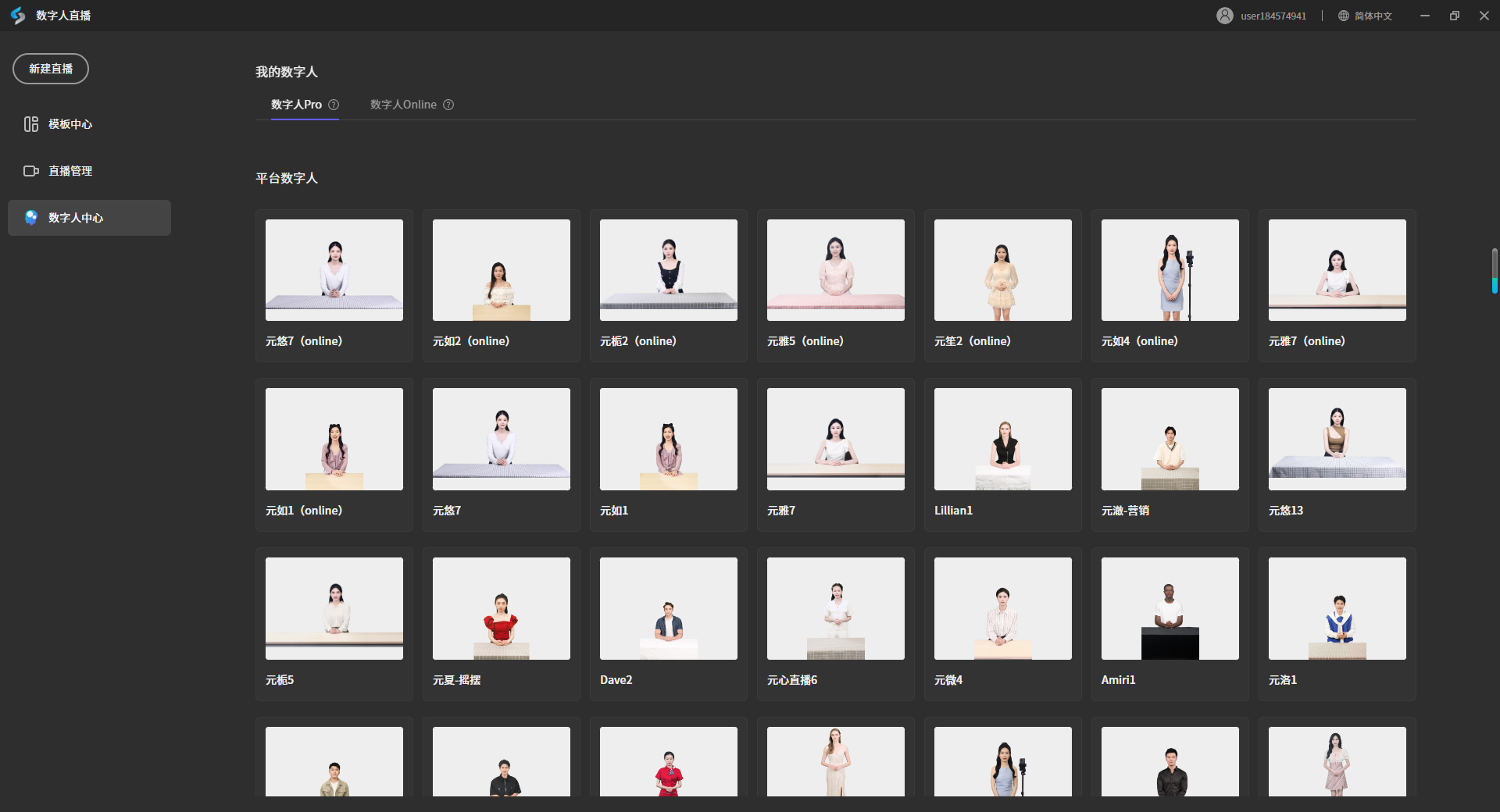The width and height of the screenshot is (1500, 812).
Task: Open the user184574941 account menu
Action: click(1273, 16)
